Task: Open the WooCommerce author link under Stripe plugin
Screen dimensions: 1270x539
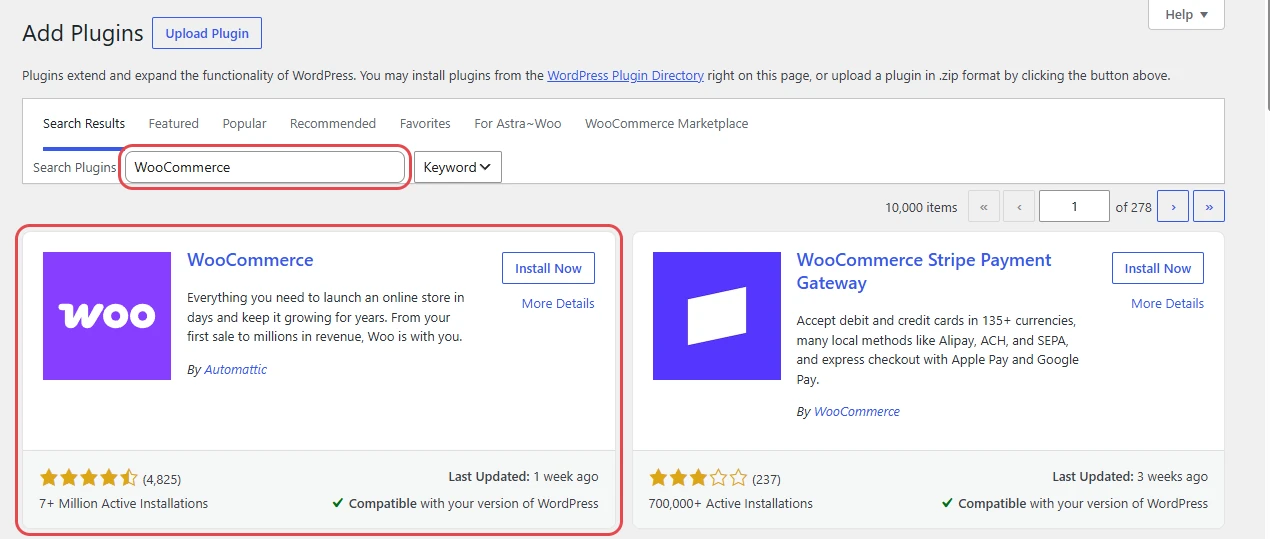Action: (x=857, y=412)
